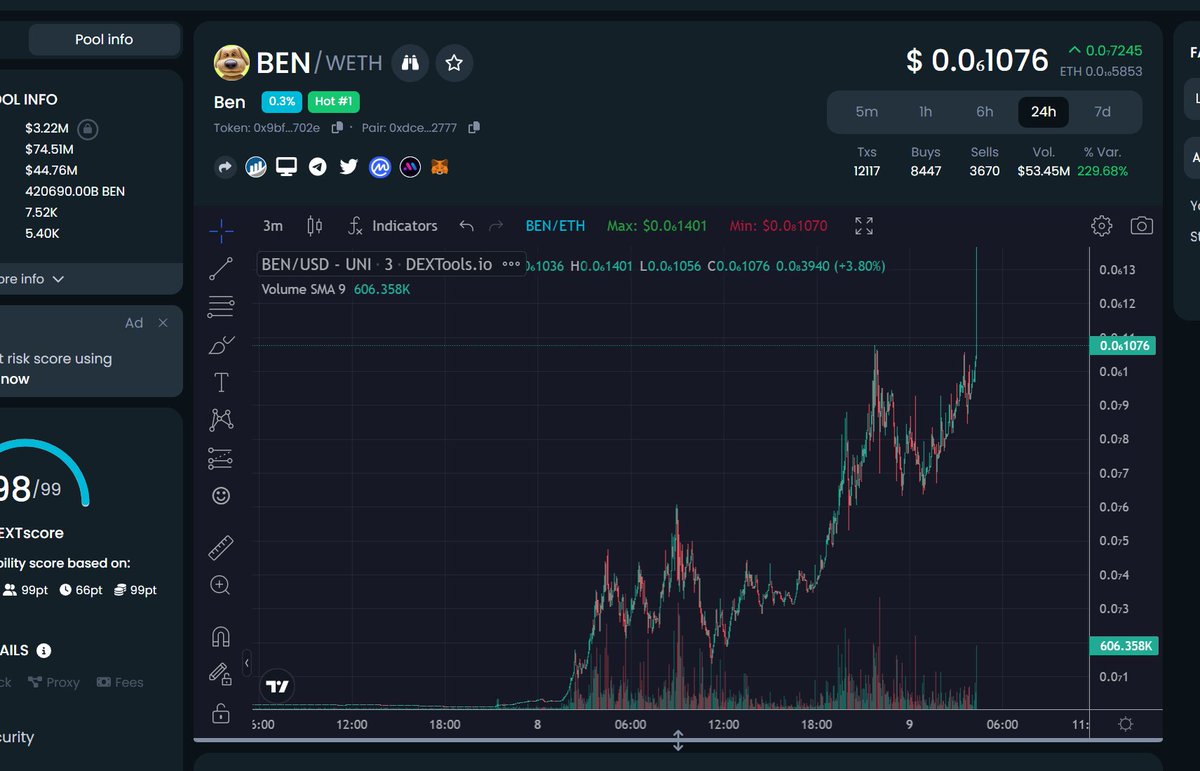The width and height of the screenshot is (1200, 771).
Task: Toggle magnet mode on chart
Action: [x=221, y=636]
